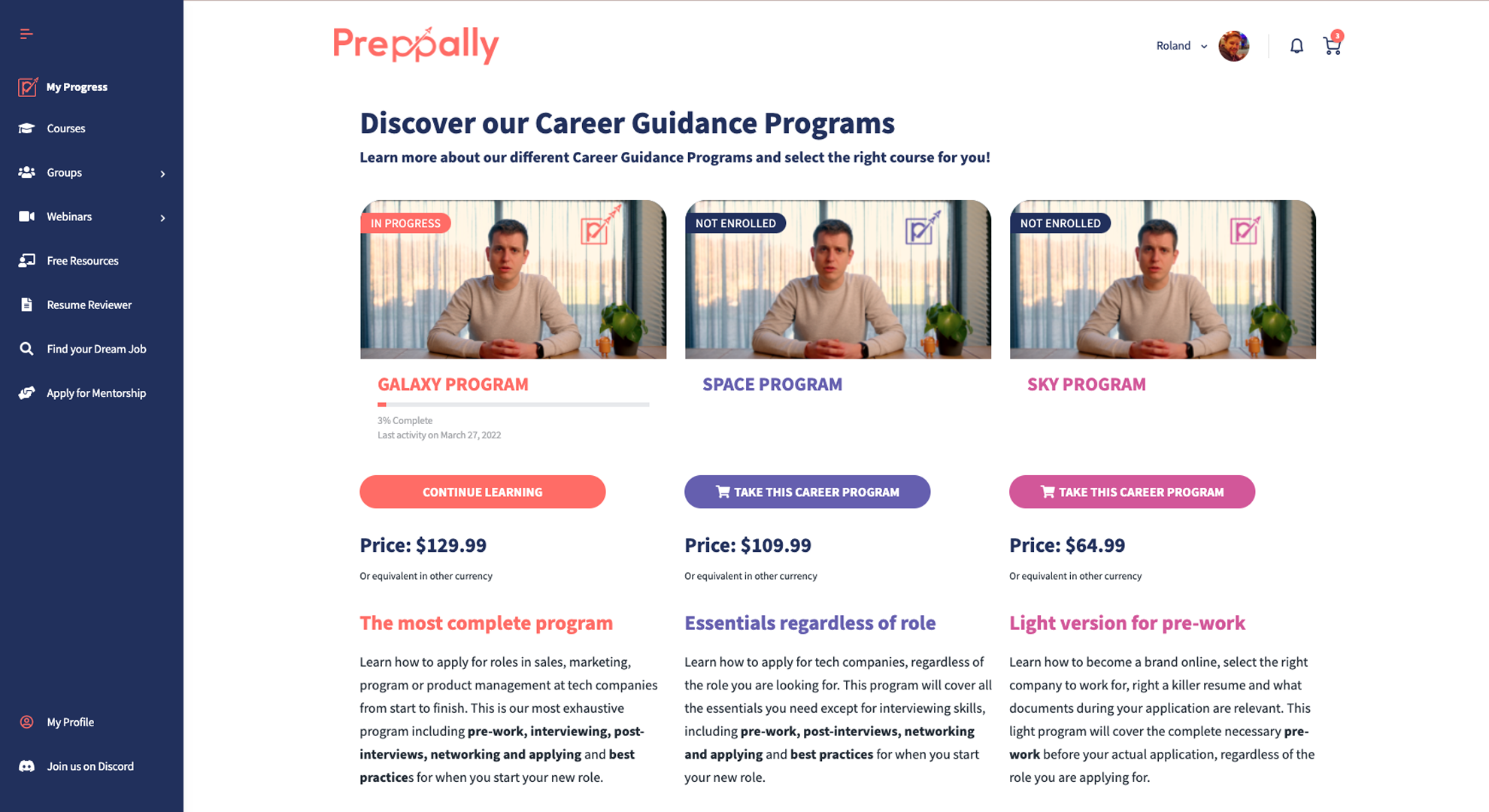Screen dimensions: 1489x812
Task: Select the Courses graduation cap icon
Action: coord(26,128)
